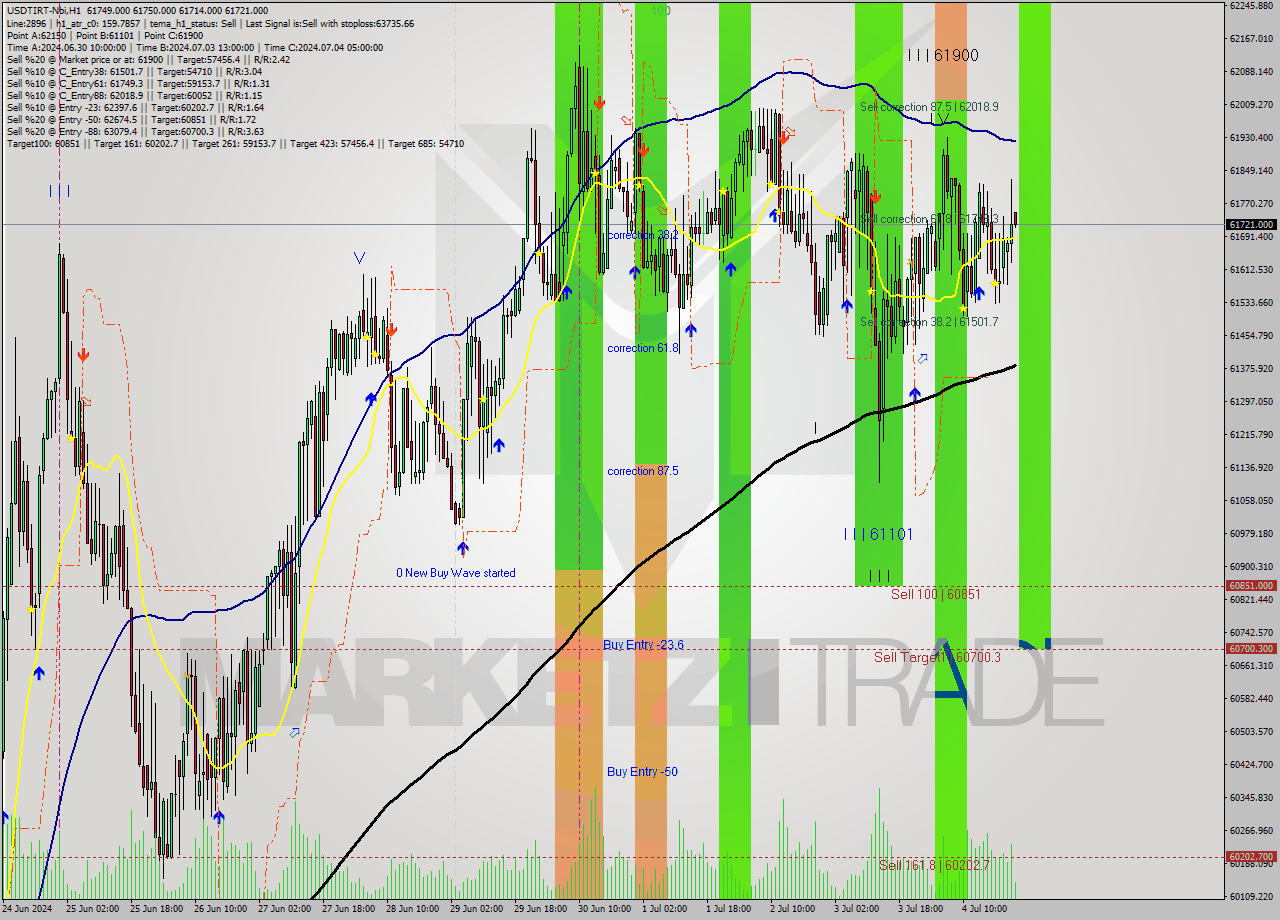Click the 'I I I 61900' wave label
Screen dimensions: 1280x920
point(943,56)
